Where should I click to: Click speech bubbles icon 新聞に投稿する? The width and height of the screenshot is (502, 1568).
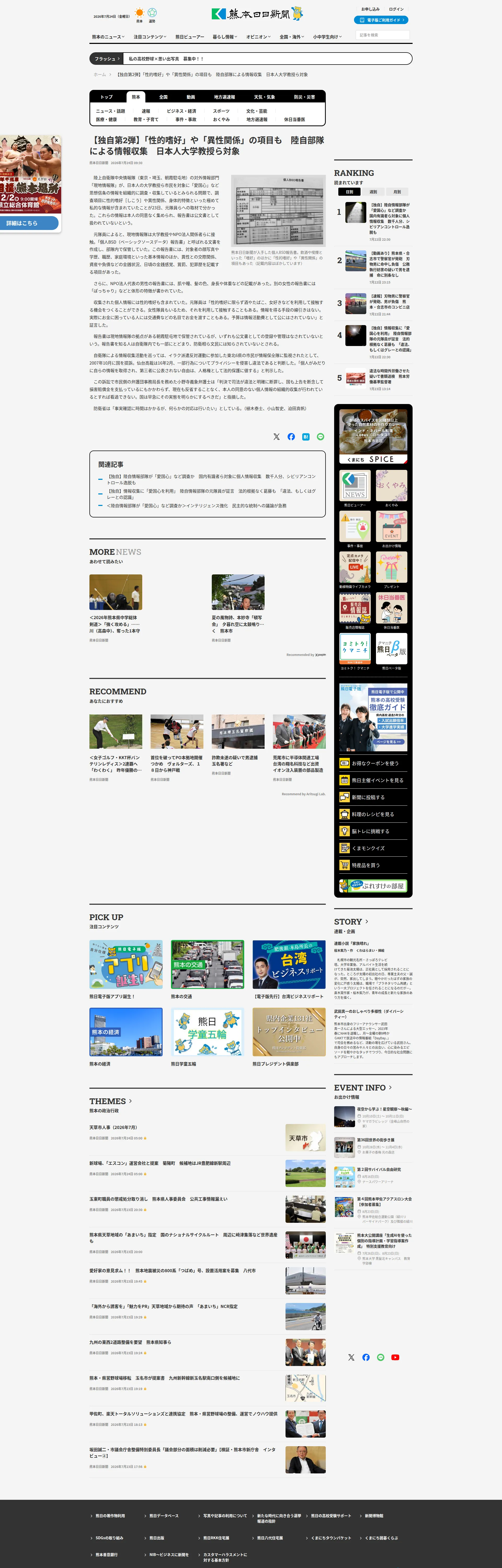point(345,797)
